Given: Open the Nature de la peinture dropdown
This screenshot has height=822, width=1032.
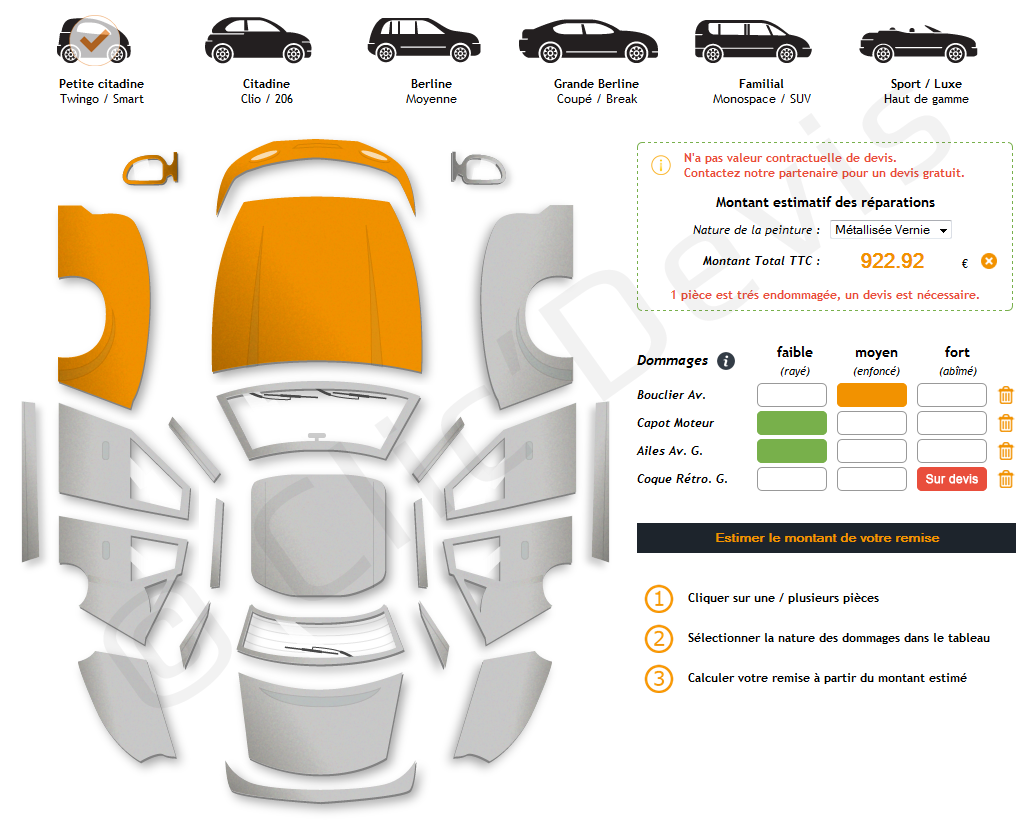Looking at the screenshot, I should (890, 230).
